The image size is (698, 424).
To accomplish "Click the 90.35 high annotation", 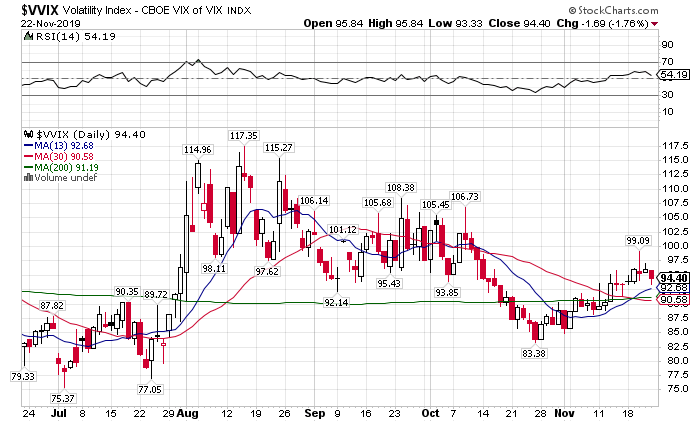I will (127, 291).
